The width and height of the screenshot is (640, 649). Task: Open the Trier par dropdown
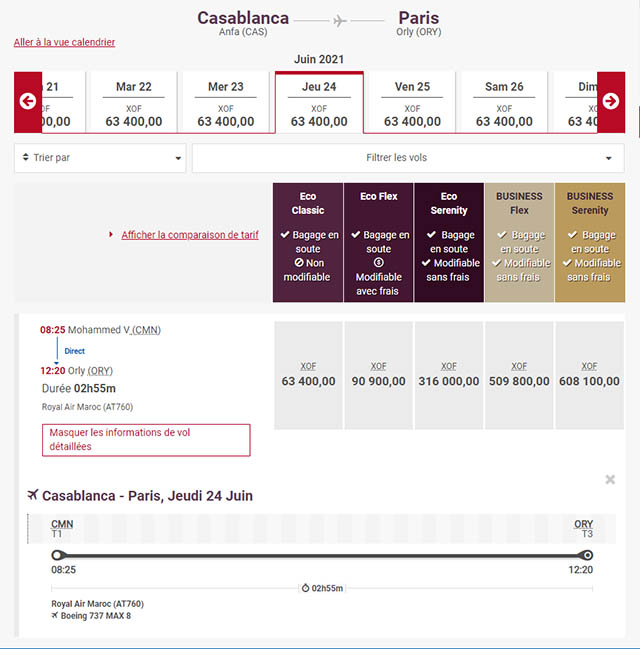100,158
